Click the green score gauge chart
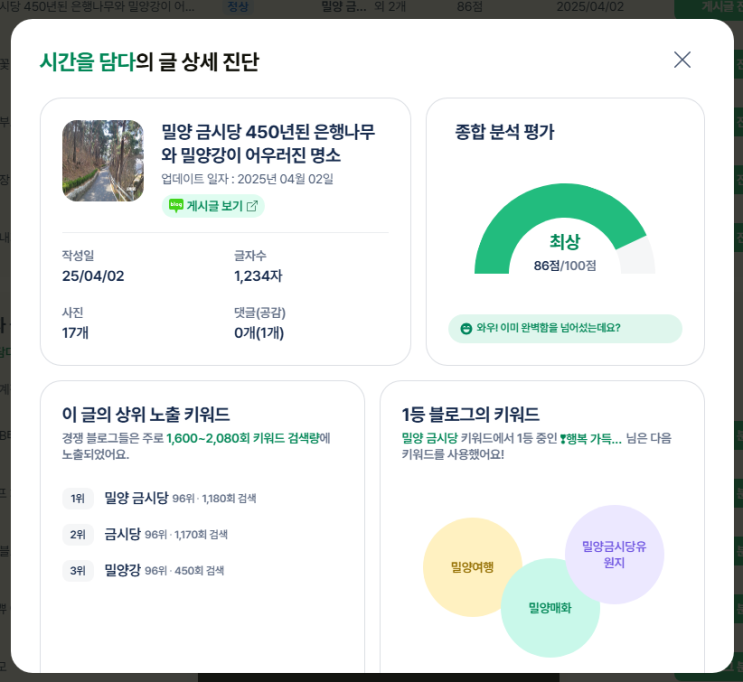The height and width of the screenshot is (682, 743). (564, 225)
